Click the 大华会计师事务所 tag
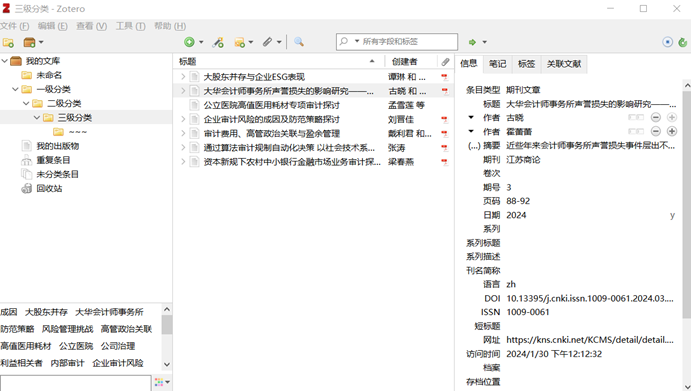 (109, 312)
